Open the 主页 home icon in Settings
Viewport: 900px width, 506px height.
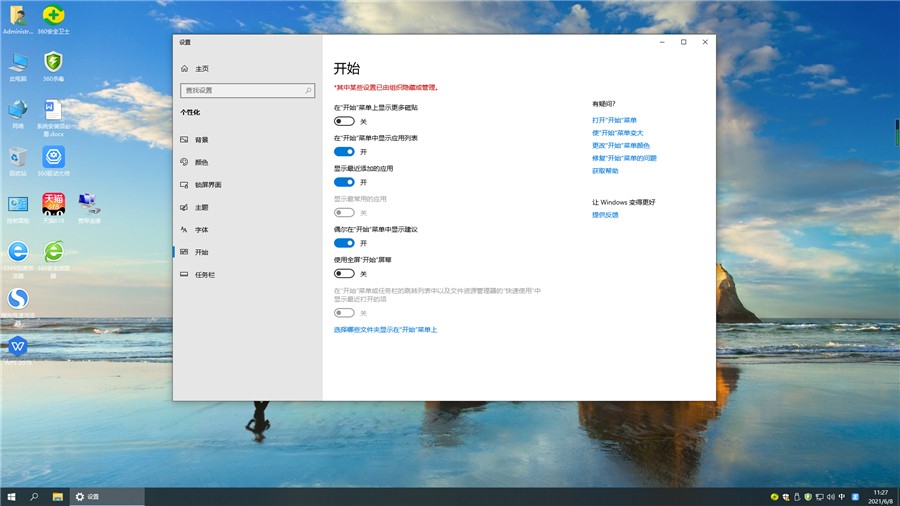click(x=185, y=68)
